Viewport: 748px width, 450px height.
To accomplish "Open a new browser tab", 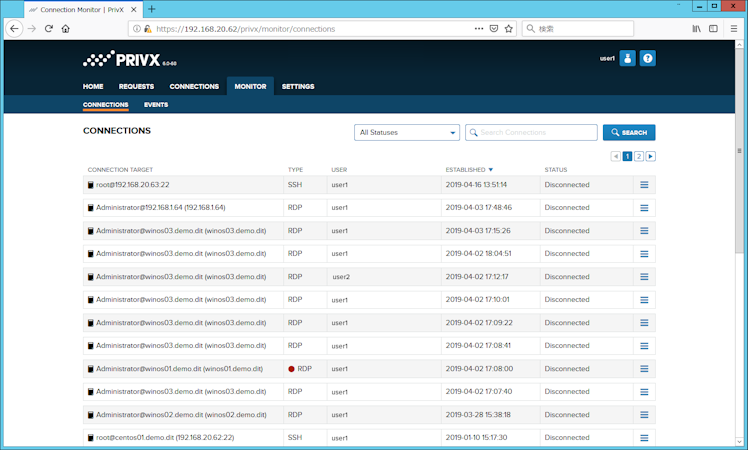I will 152,9.
